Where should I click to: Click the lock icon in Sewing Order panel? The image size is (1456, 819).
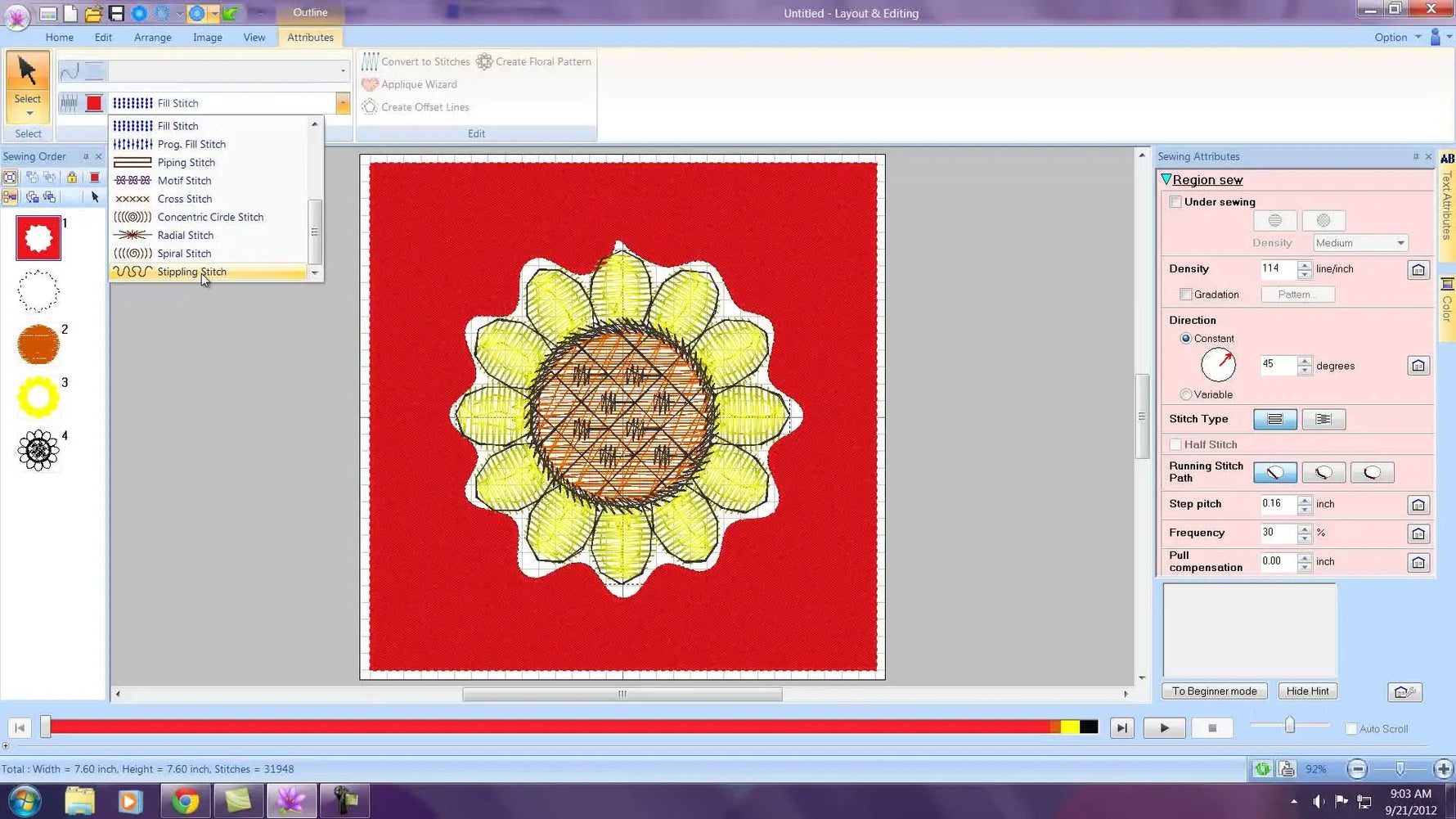(x=72, y=177)
